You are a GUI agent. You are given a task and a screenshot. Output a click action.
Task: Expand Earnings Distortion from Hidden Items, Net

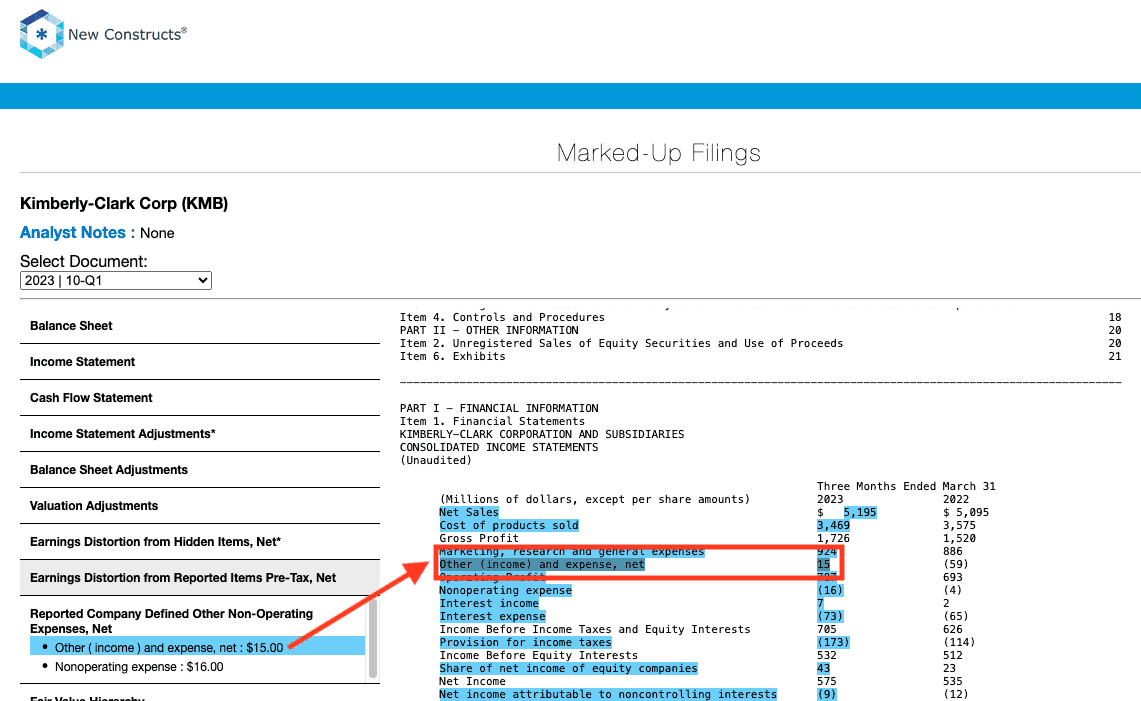[x=200, y=542]
